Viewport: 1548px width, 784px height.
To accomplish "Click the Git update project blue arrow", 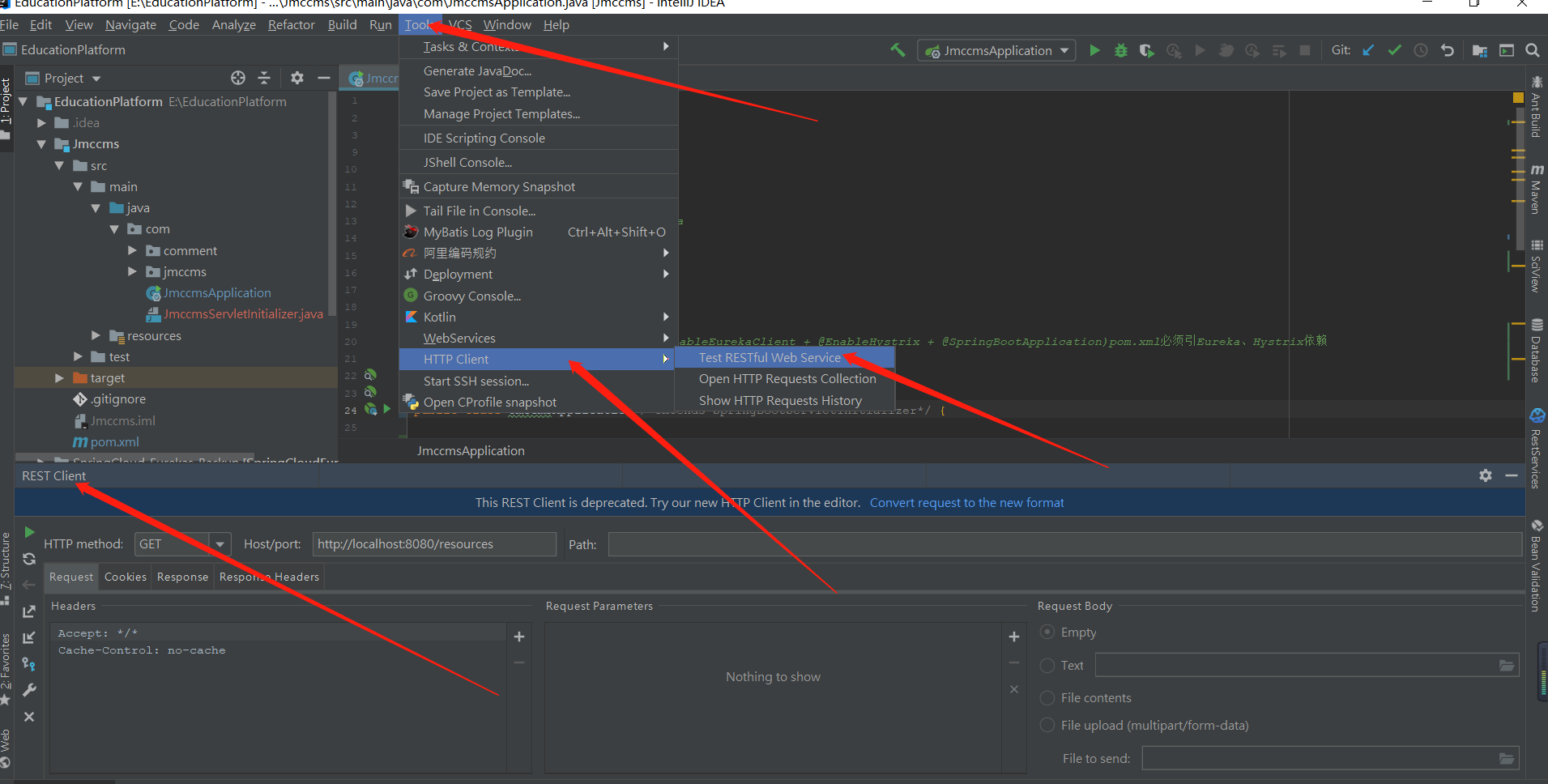I will pos(1368,50).
